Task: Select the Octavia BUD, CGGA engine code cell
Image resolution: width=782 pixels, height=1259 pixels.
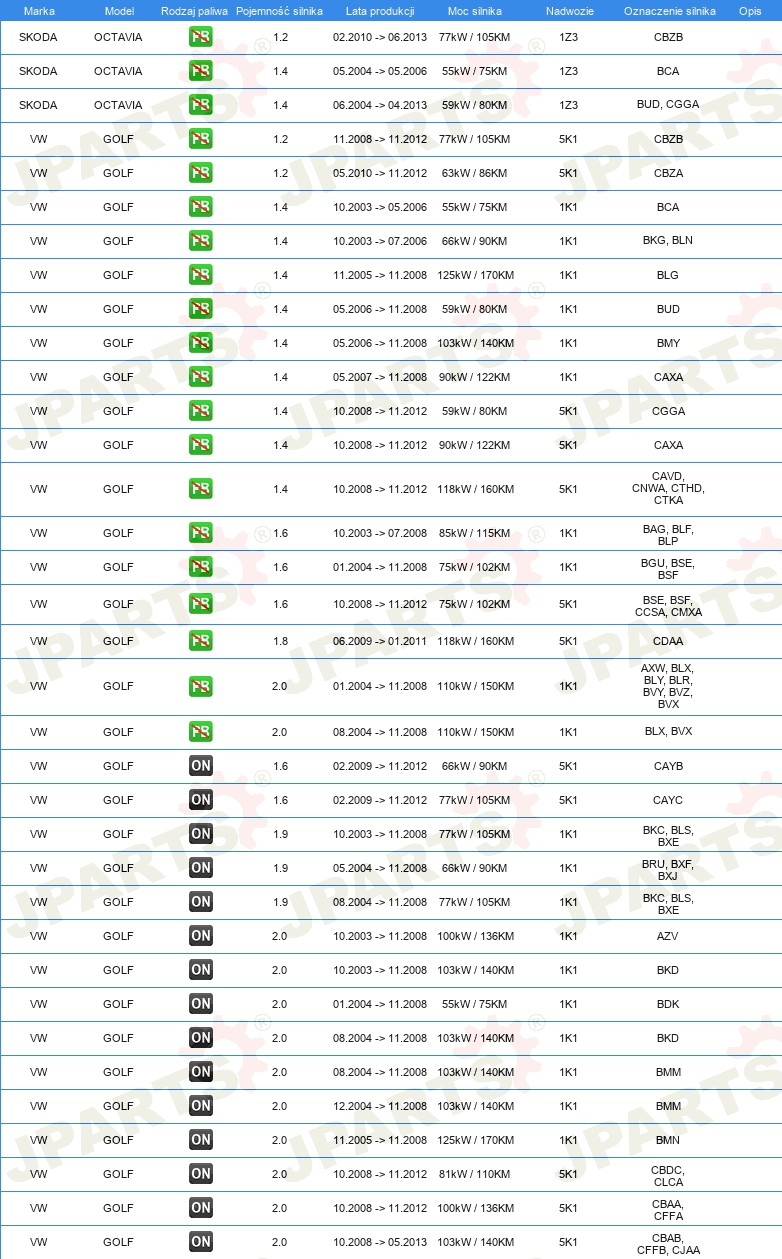Action: click(668, 105)
